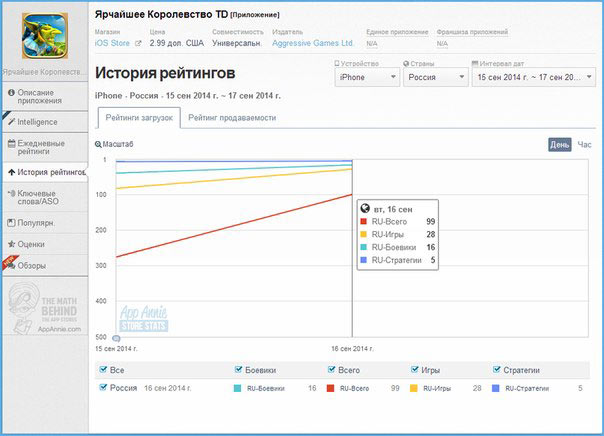Open the Устройство iPhone dropdown
Viewport: 604px width, 436px height.
367,77
